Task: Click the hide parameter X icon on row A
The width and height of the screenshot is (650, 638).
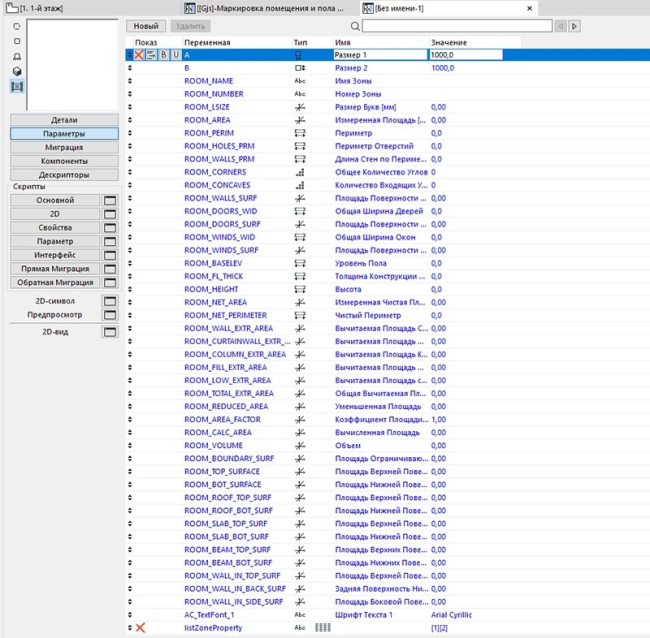Action: [x=140, y=55]
